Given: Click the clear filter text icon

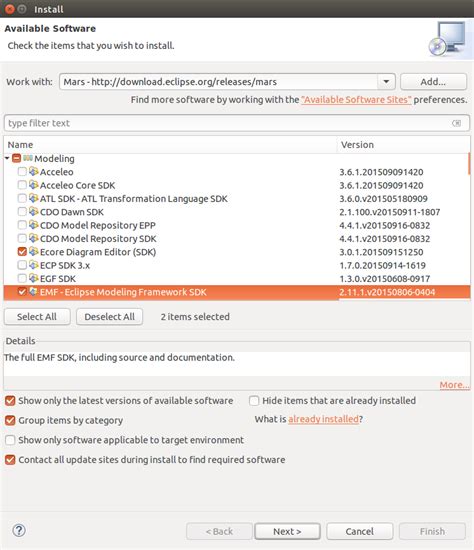Looking at the screenshot, I should (x=456, y=123).
